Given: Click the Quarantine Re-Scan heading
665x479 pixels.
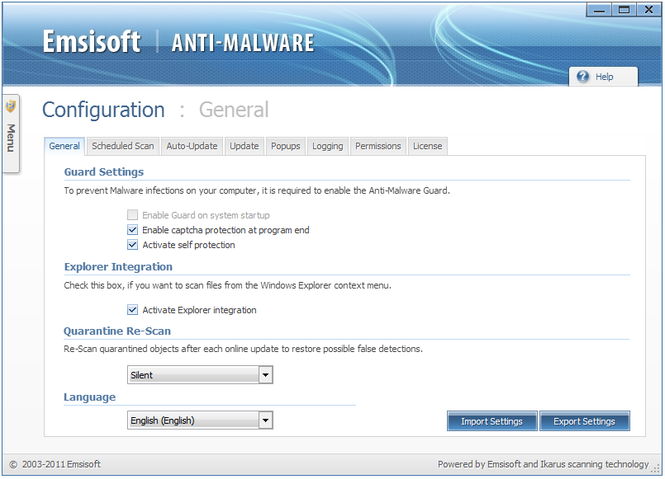Looking at the screenshot, I should (117, 331).
